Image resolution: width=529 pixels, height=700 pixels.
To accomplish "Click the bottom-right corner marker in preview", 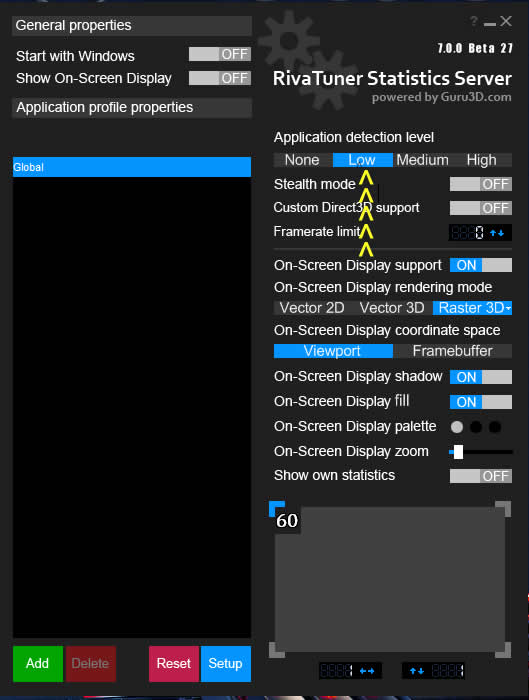I will 503,650.
